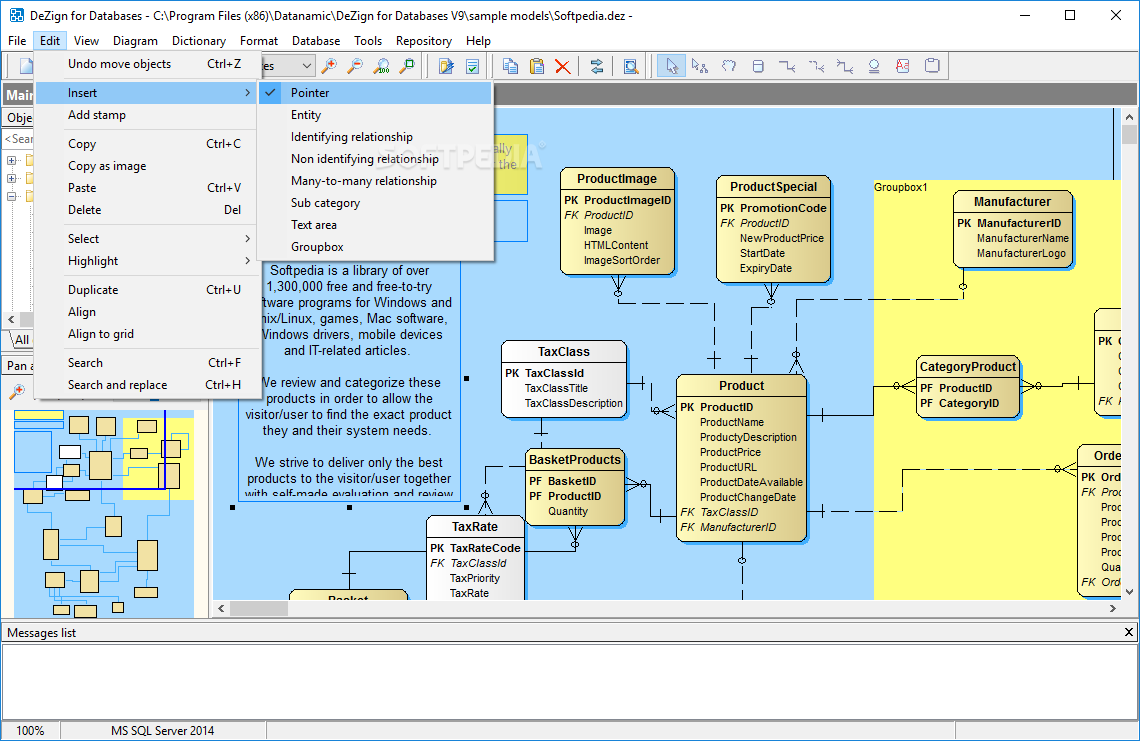Click the DeZign application icon in title bar
This screenshot has height=741, width=1140.
click(x=15, y=15)
